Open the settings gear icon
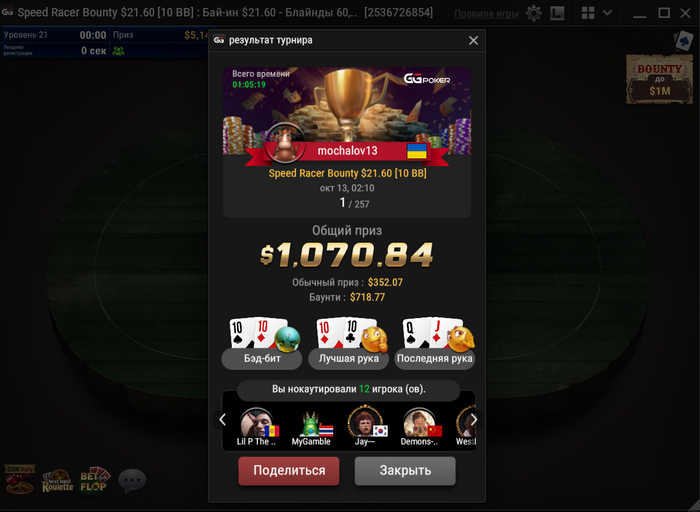Viewport: 700px width, 512px height. point(533,13)
